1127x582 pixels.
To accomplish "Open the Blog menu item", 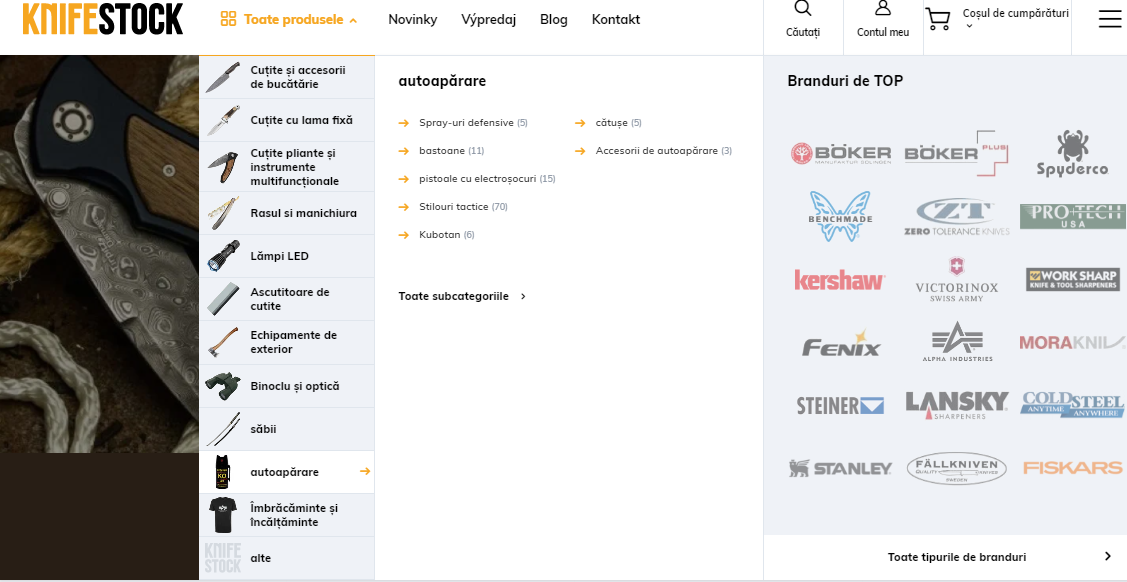I will 553,19.
